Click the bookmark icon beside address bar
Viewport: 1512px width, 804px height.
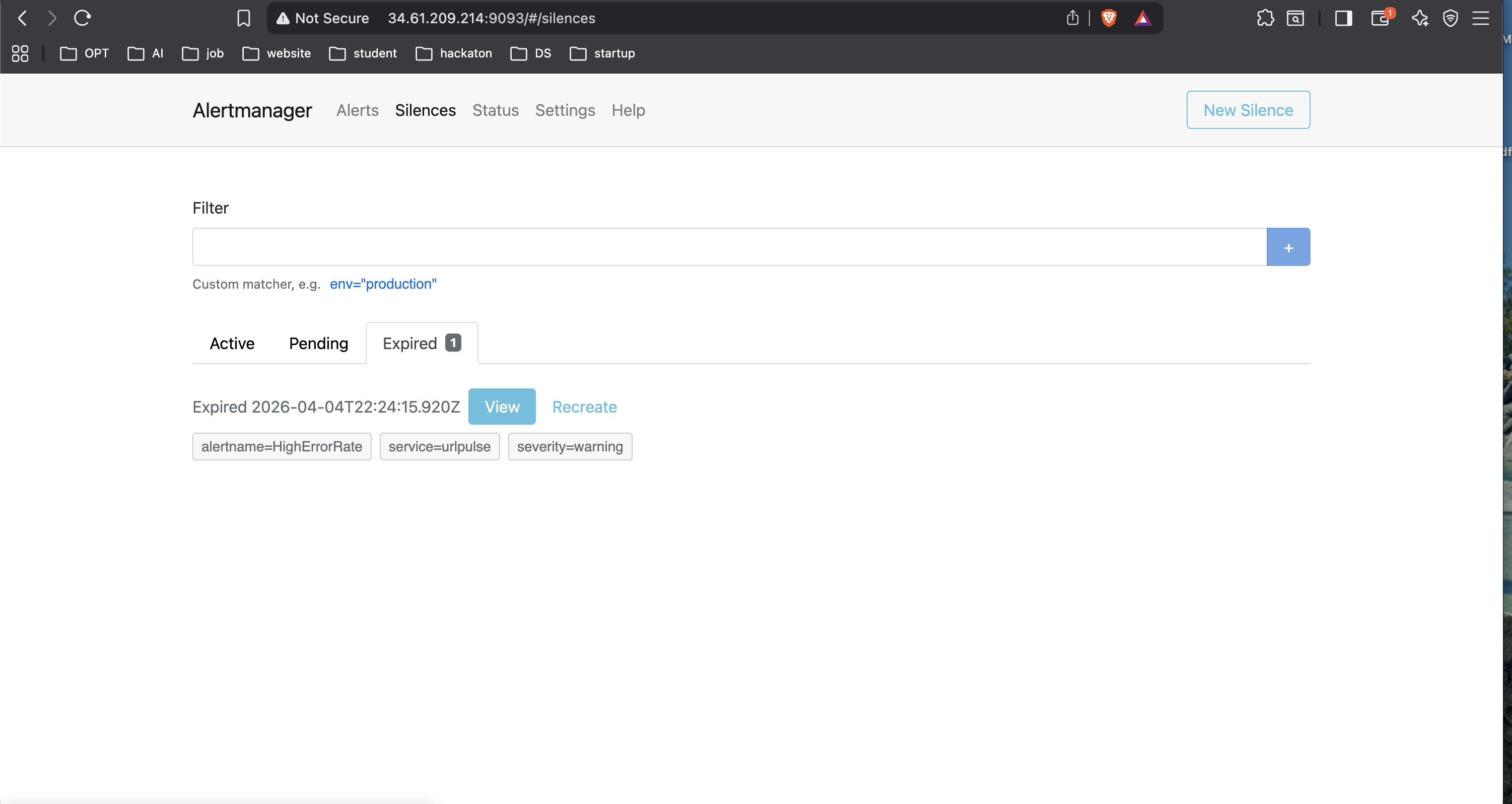(244, 18)
